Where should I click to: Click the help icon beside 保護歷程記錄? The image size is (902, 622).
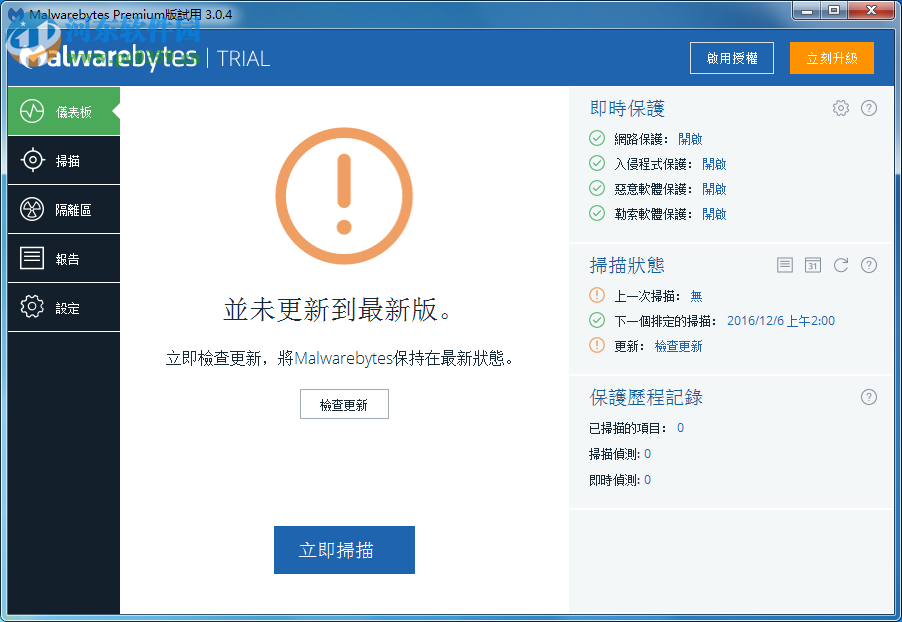pyautogui.click(x=868, y=397)
